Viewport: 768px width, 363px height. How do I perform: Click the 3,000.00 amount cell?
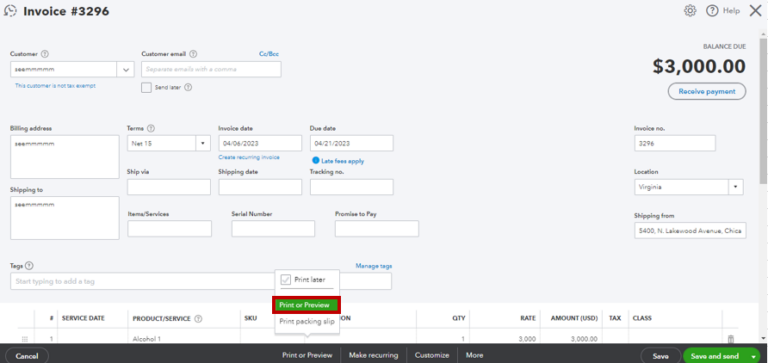coord(571,339)
